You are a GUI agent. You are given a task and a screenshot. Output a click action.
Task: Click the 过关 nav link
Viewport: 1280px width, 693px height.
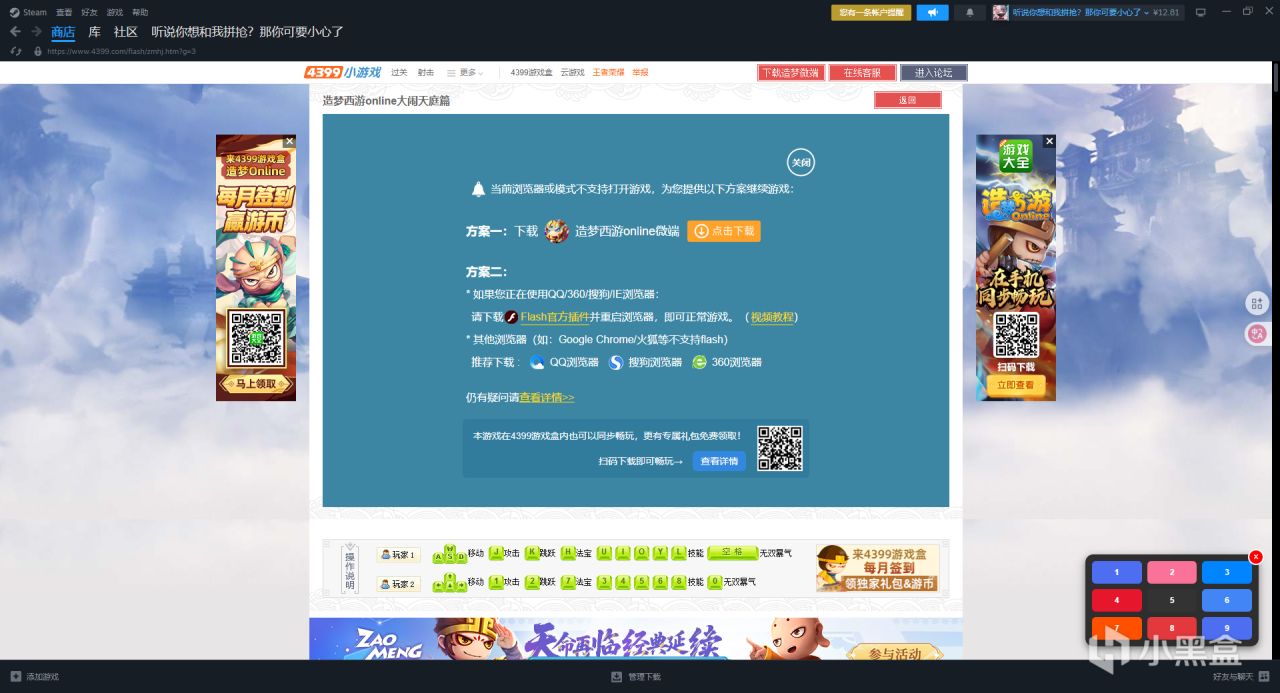tap(399, 73)
